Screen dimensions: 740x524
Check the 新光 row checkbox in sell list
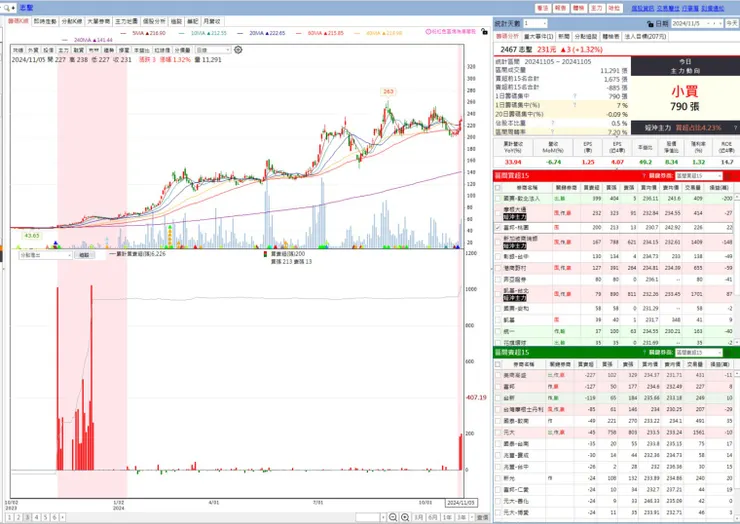click(498, 478)
